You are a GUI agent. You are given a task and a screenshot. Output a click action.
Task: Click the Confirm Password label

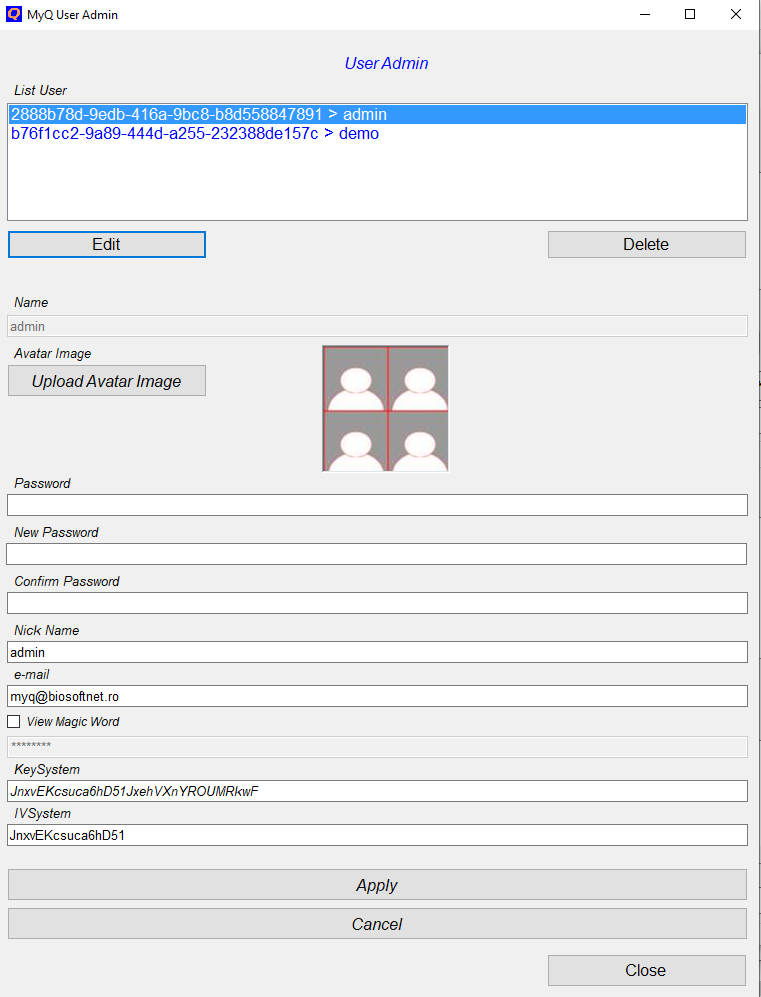tap(67, 581)
